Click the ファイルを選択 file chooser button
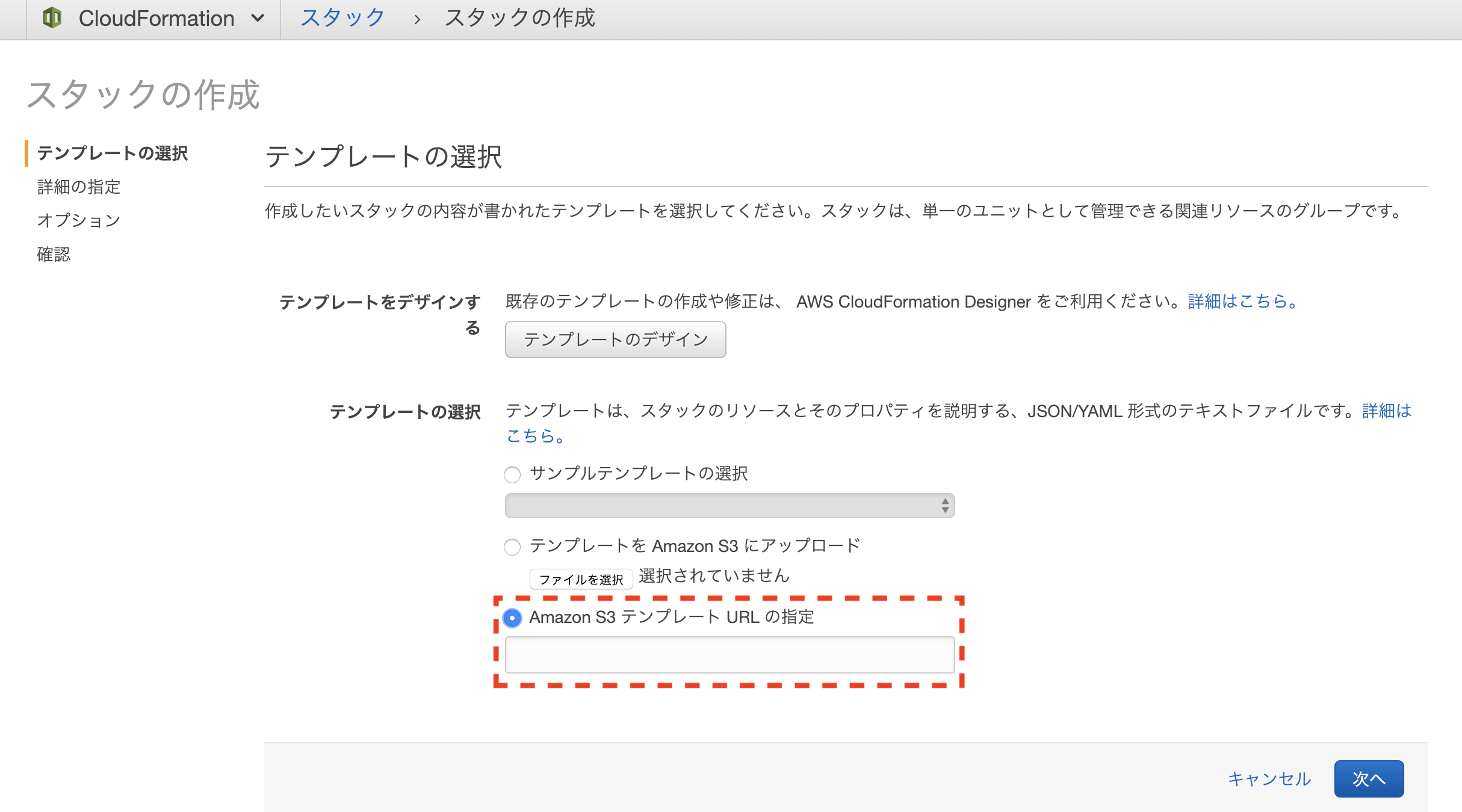The width and height of the screenshot is (1462, 812). pyautogui.click(x=581, y=579)
